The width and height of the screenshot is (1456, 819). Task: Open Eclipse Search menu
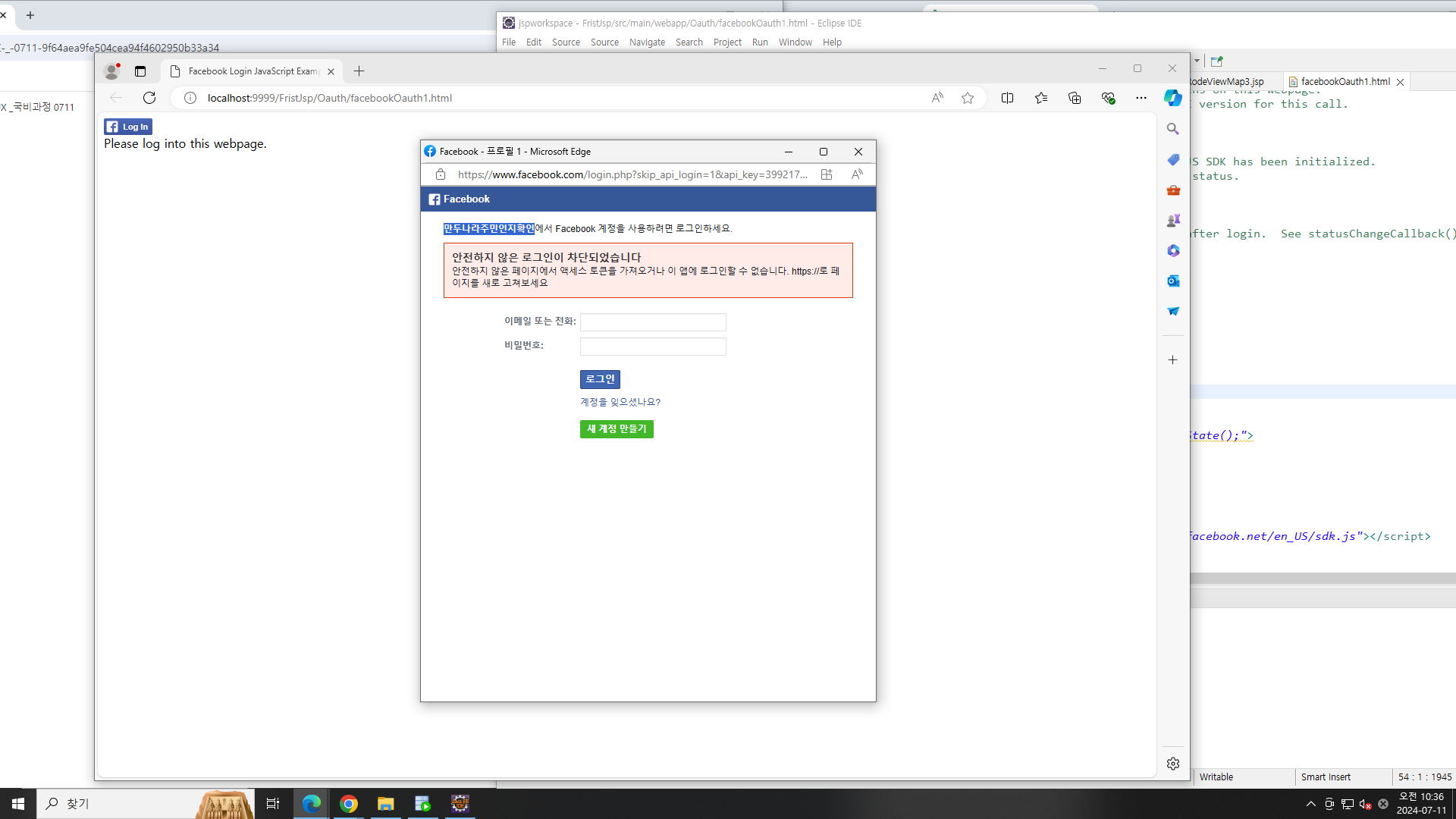[689, 42]
